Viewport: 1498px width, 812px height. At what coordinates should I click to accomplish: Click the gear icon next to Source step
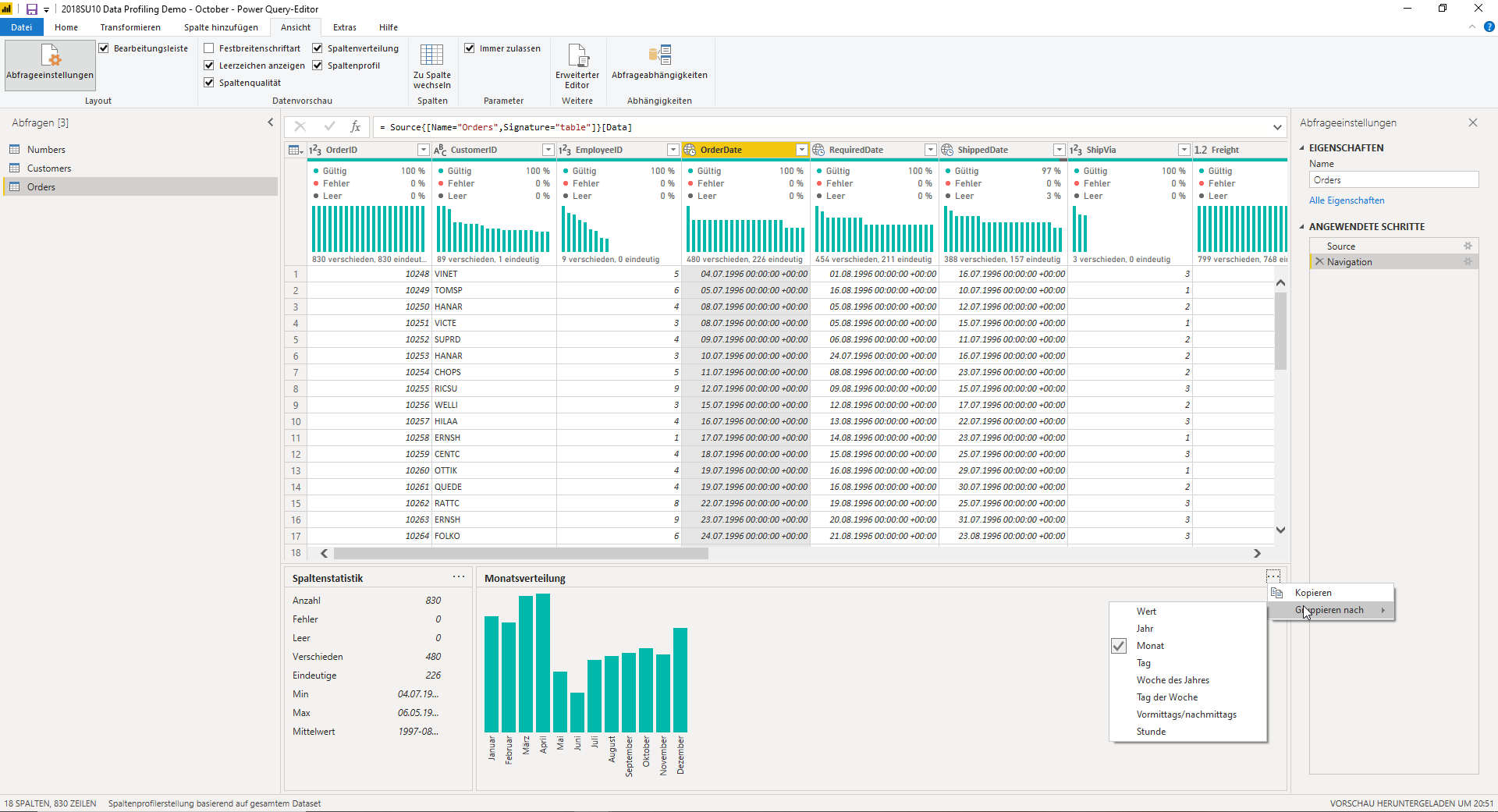coord(1468,246)
